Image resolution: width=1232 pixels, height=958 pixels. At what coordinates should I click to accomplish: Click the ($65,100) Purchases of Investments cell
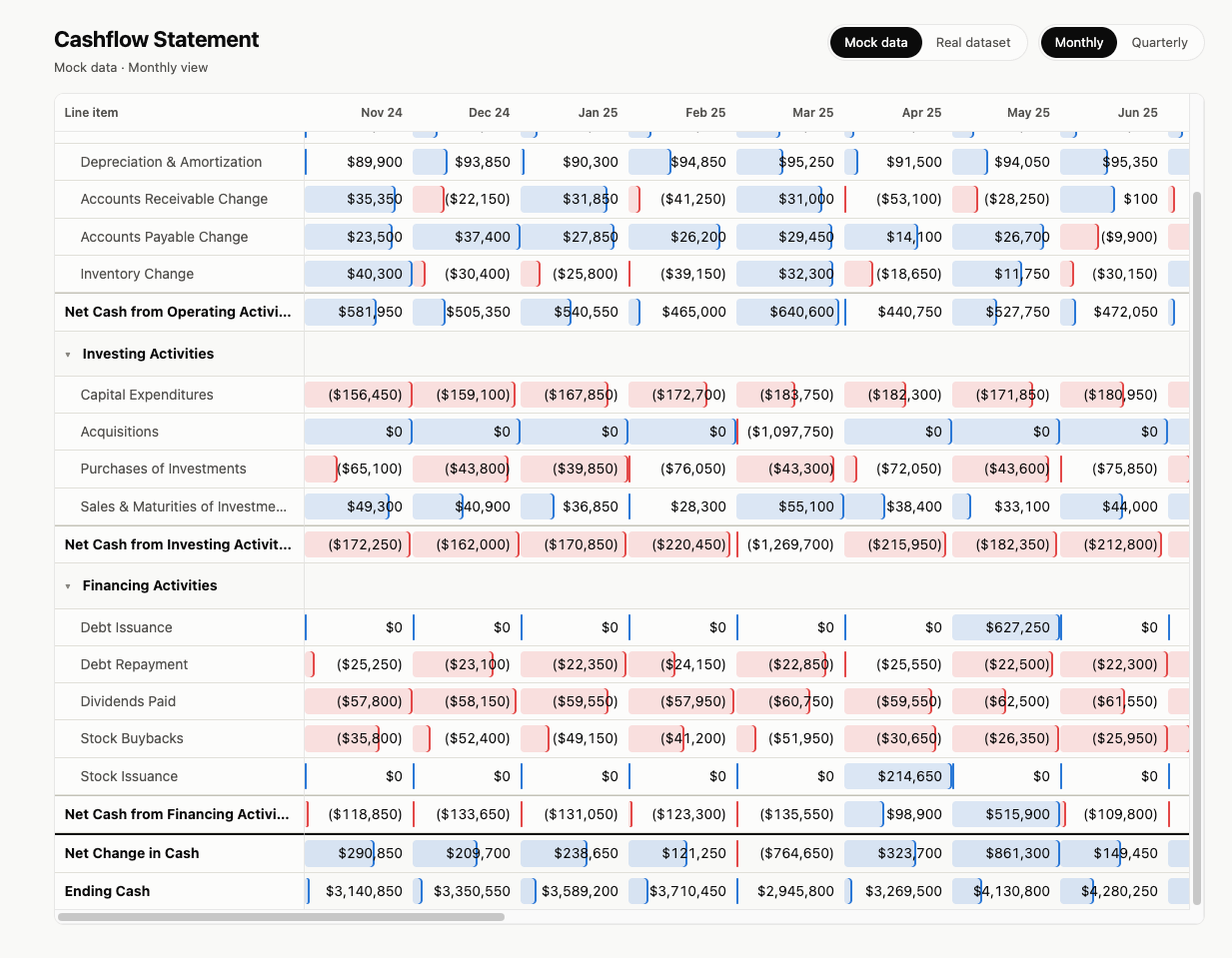[x=358, y=469]
